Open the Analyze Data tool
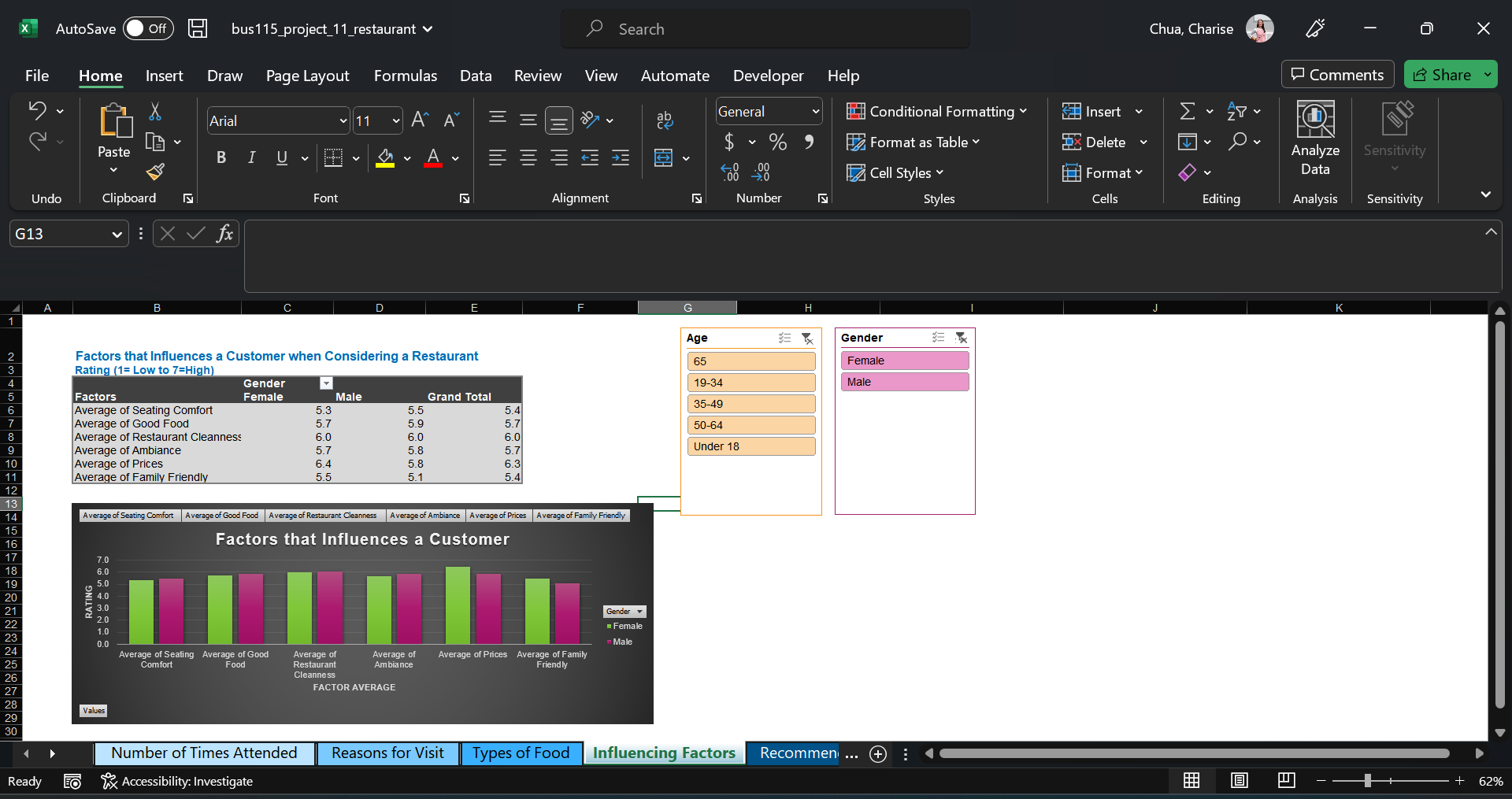The image size is (1512, 799). (x=1315, y=139)
